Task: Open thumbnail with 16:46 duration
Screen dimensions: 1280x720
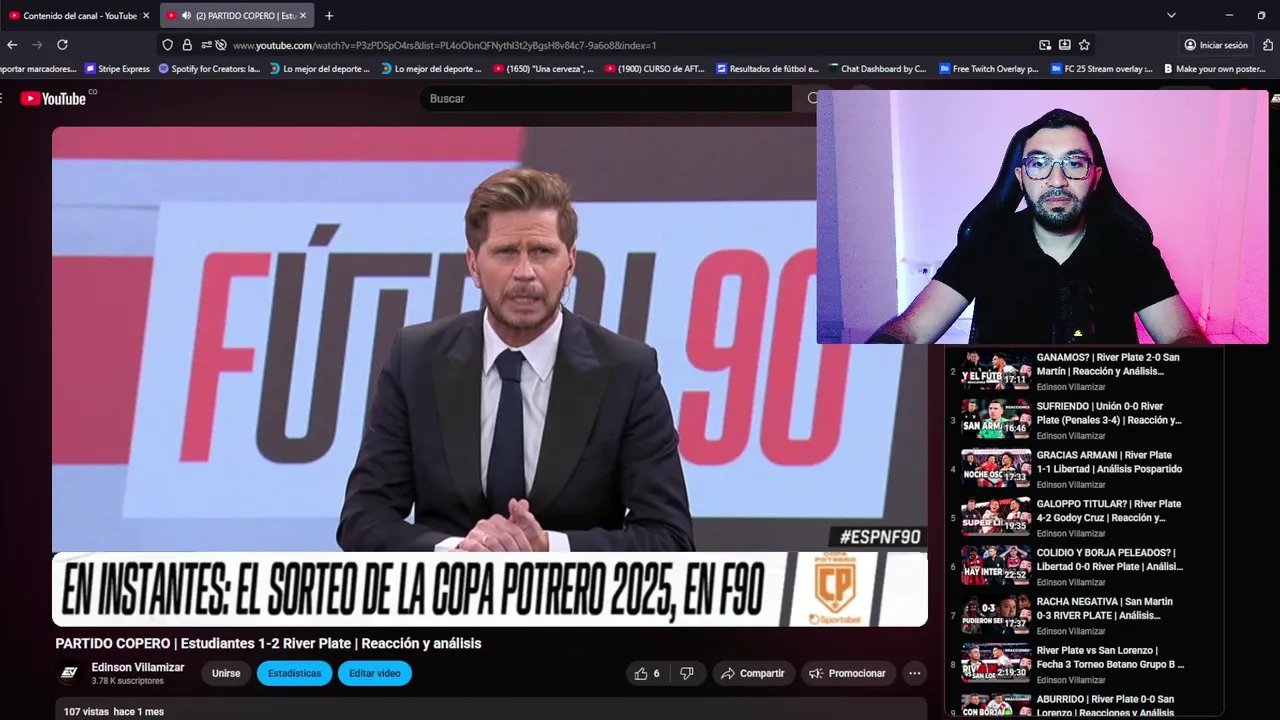Action: pyautogui.click(x=996, y=418)
